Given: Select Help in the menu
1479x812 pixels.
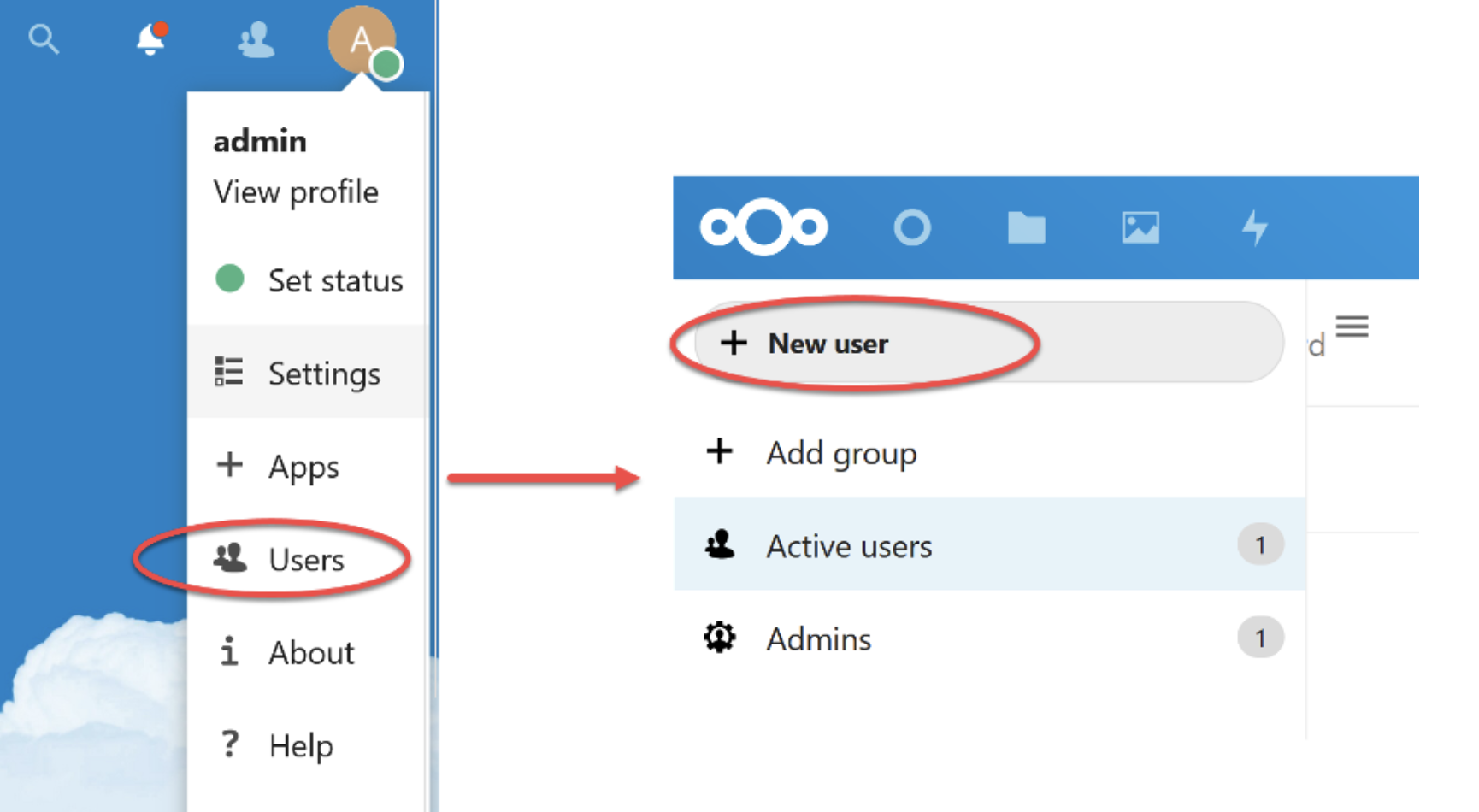Looking at the screenshot, I should [308, 745].
